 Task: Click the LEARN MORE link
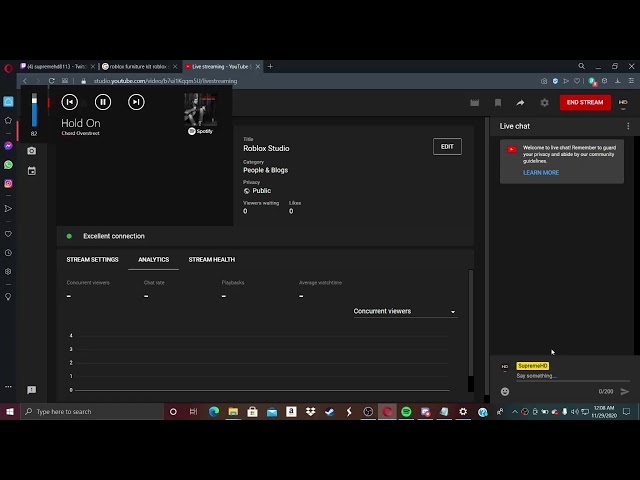click(541, 173)
